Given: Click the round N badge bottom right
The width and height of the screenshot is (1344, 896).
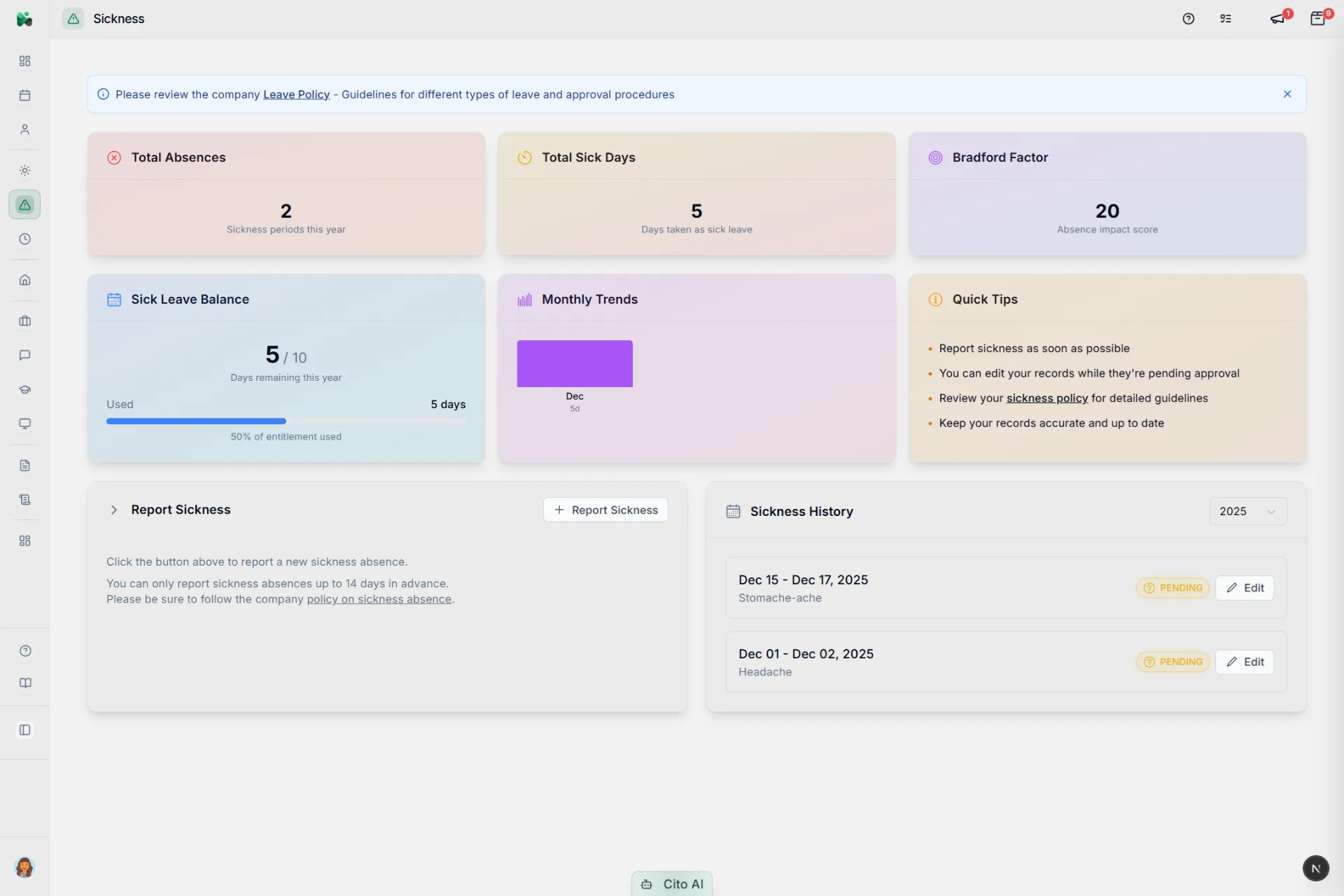Looking at the screenshot, I should (x=1316, y=869).
